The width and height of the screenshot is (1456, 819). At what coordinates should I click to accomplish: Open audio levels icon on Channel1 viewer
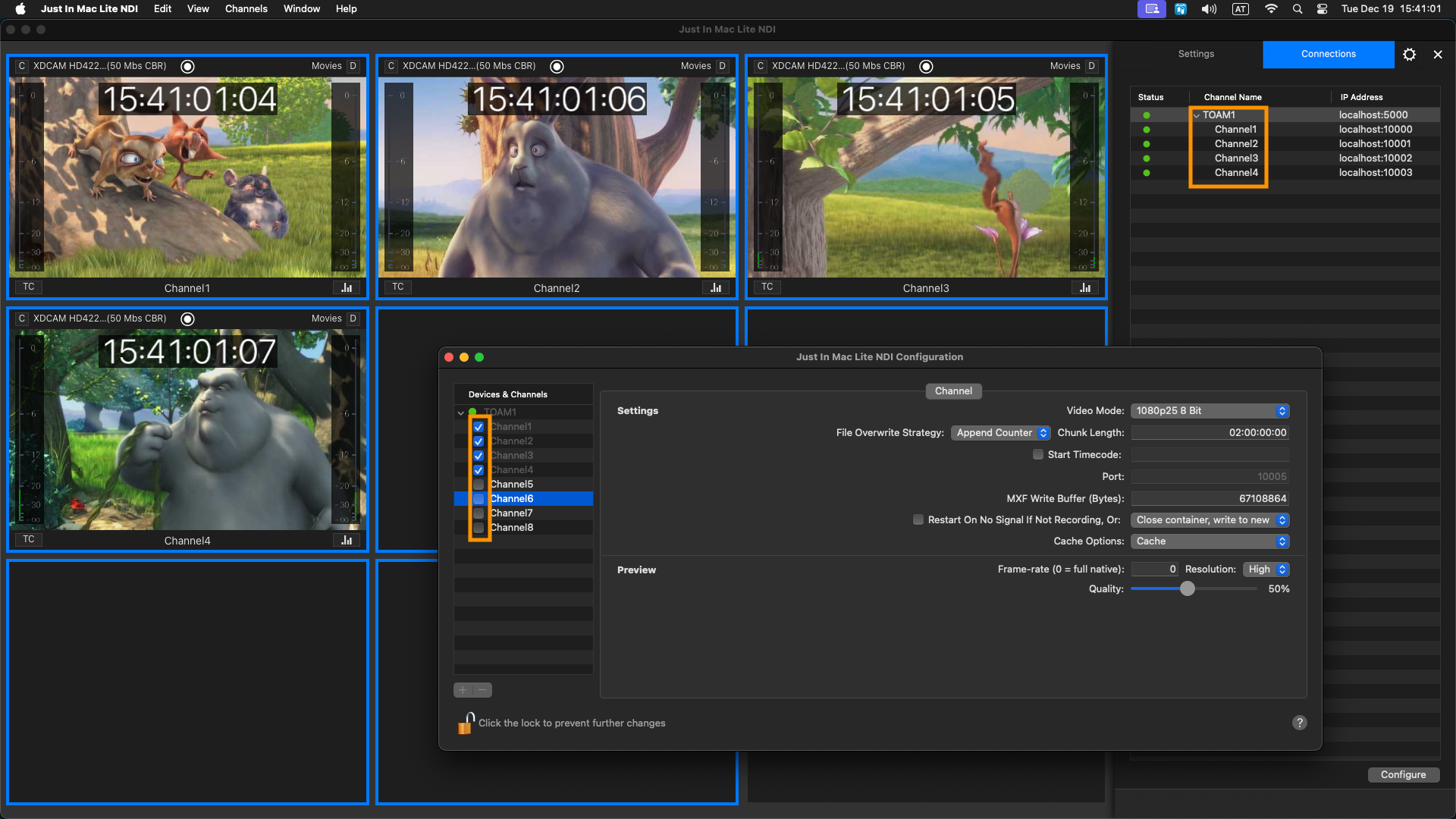(x=347, y=287)
